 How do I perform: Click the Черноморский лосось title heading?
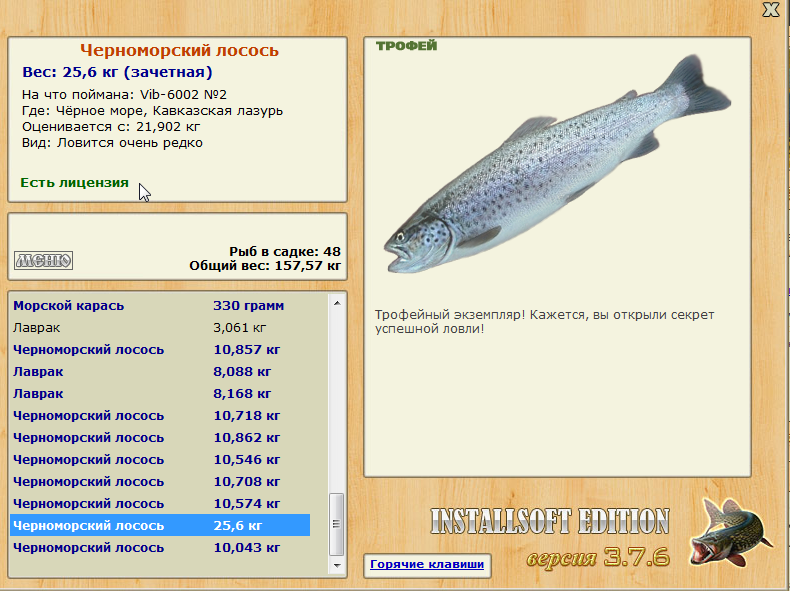(x=179, y=50)
